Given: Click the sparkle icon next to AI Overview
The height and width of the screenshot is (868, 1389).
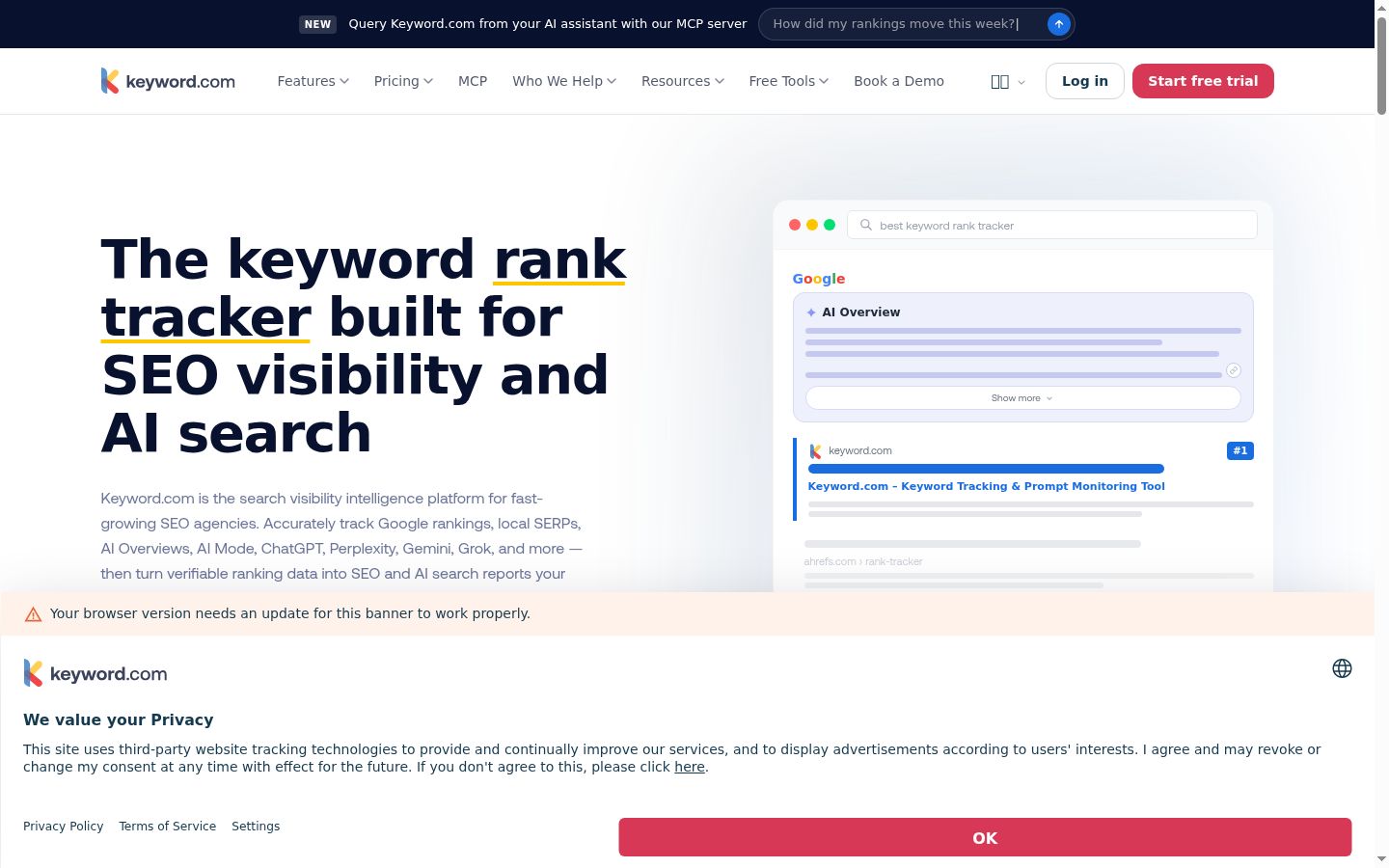Looking at the screenshot, I should pos(811,312).
